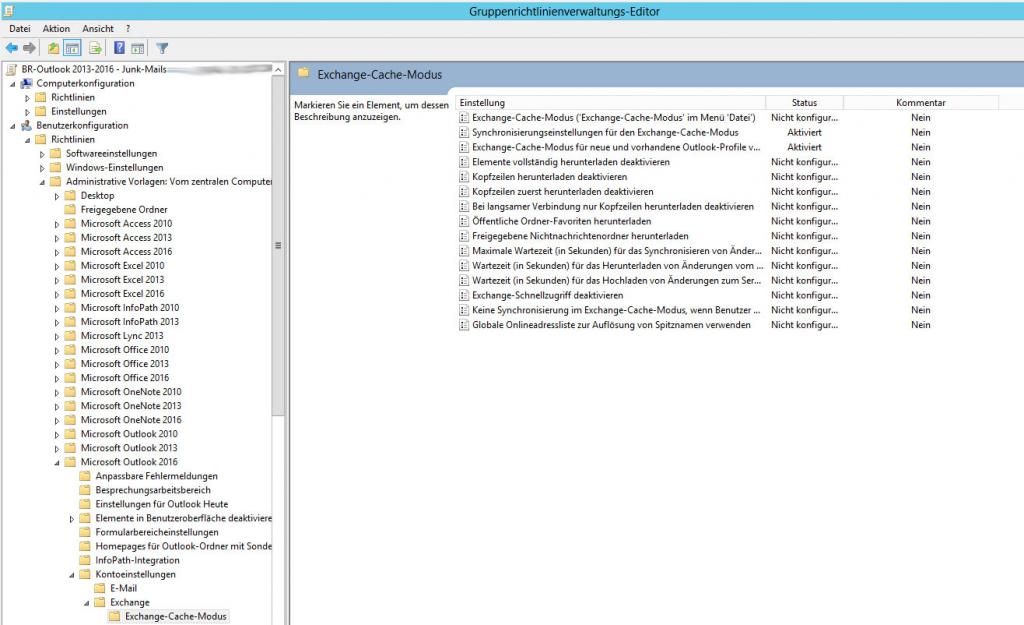
Task: Open the Aktion menu
Action: (x=56, y=29)
